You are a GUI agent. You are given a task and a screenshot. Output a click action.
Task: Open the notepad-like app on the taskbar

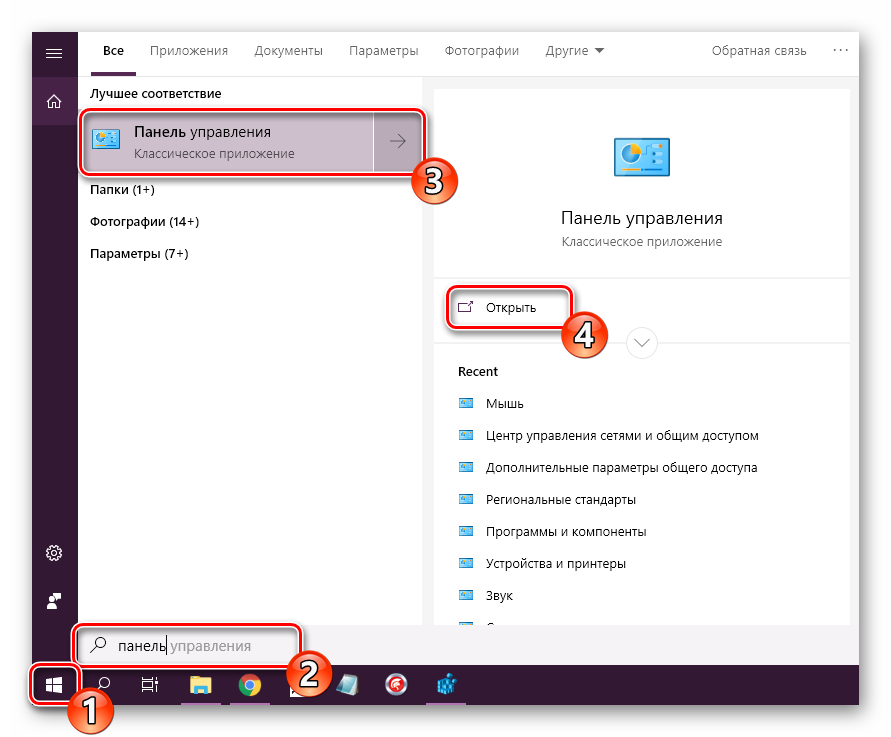347,685
